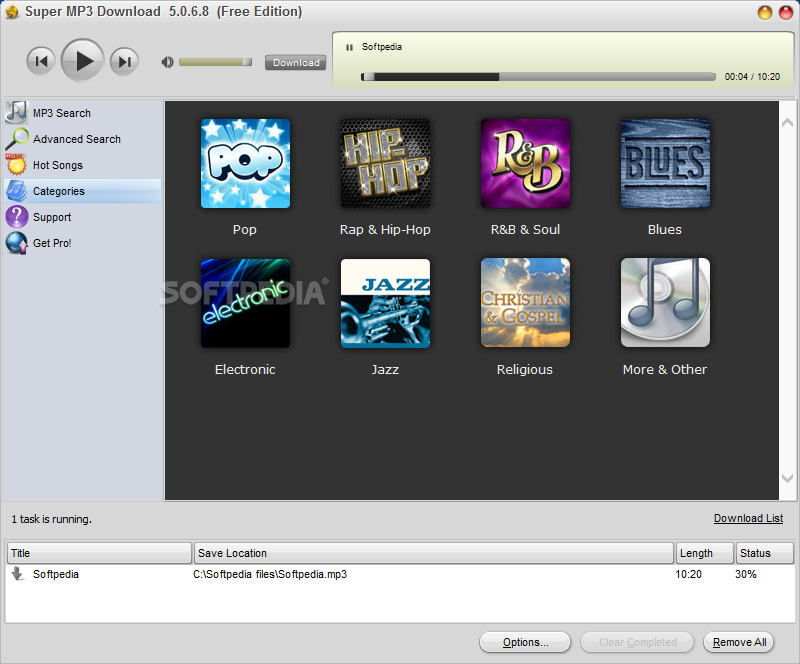Image resolution: width=800 pixels, height=664 pixels.
Task: Click the Support question mark icon
Action: pyautogui.click(x=16, y=216)
